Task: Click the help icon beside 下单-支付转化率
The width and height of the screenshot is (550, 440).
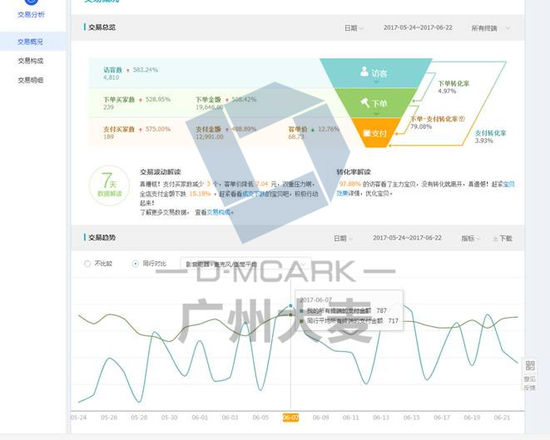Action: click(462, 119)
